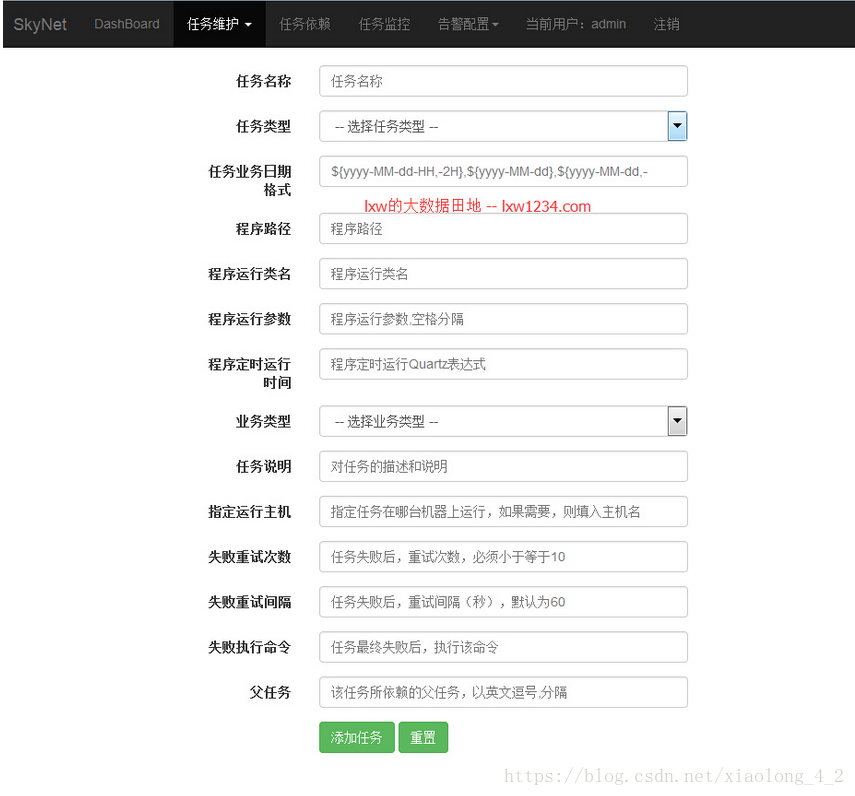Click the 任务业务日期格式 input field
The width and height of the screenshot is (855, 796).
503,172
